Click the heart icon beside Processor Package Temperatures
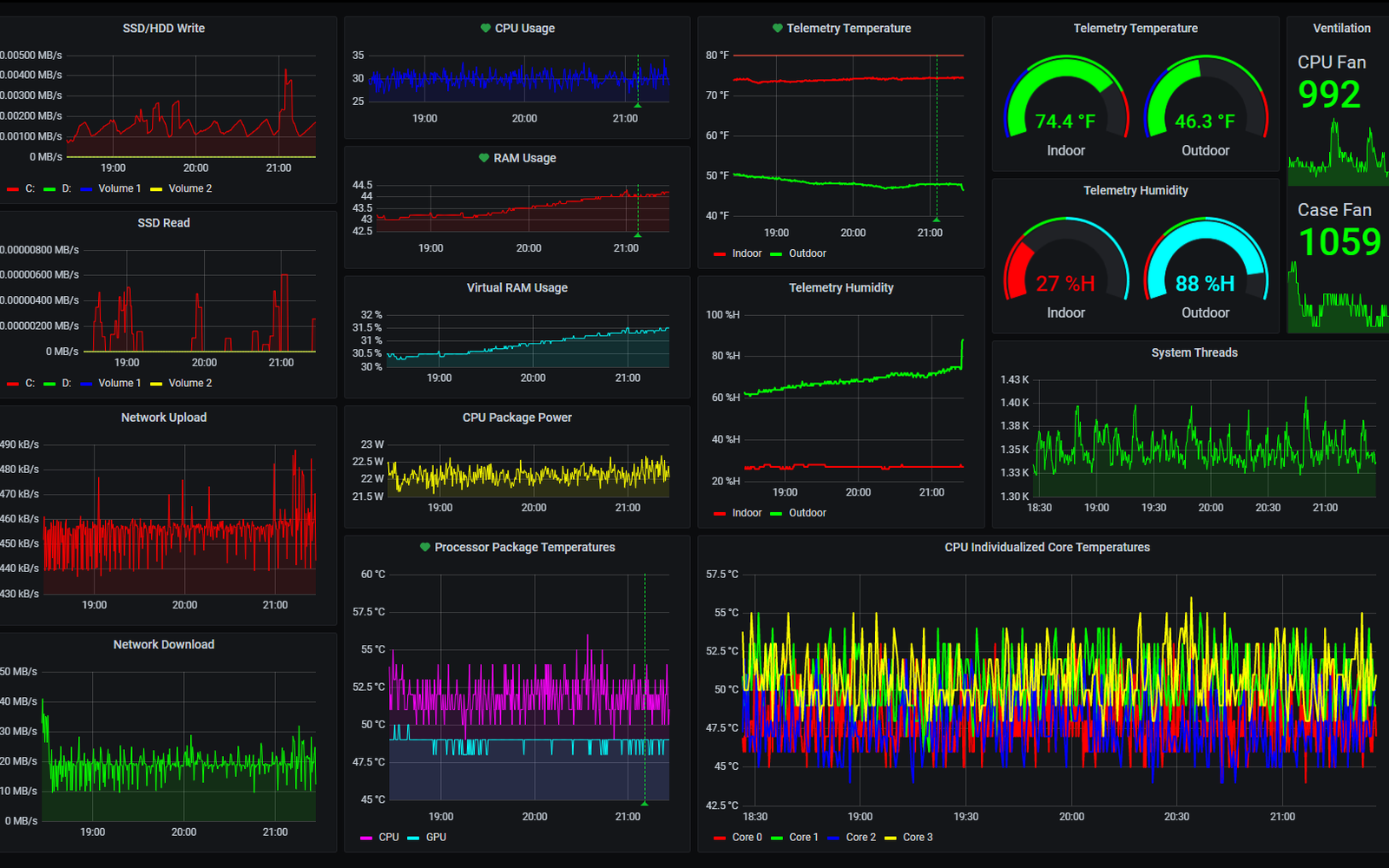The image size is (1389, 868). point(425,548)
